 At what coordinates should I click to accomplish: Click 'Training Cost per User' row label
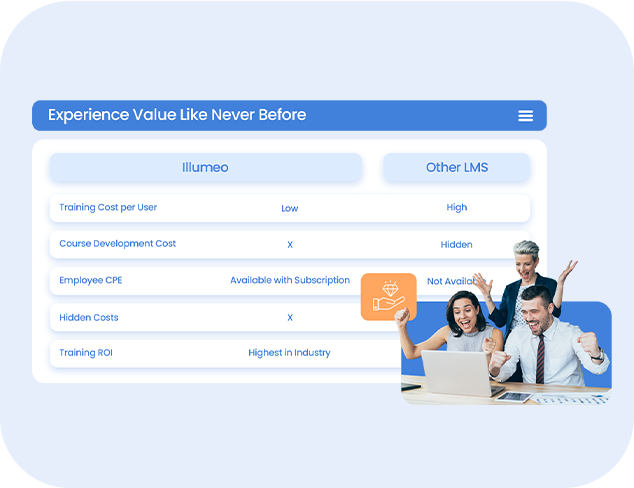[x=108, y=207]
